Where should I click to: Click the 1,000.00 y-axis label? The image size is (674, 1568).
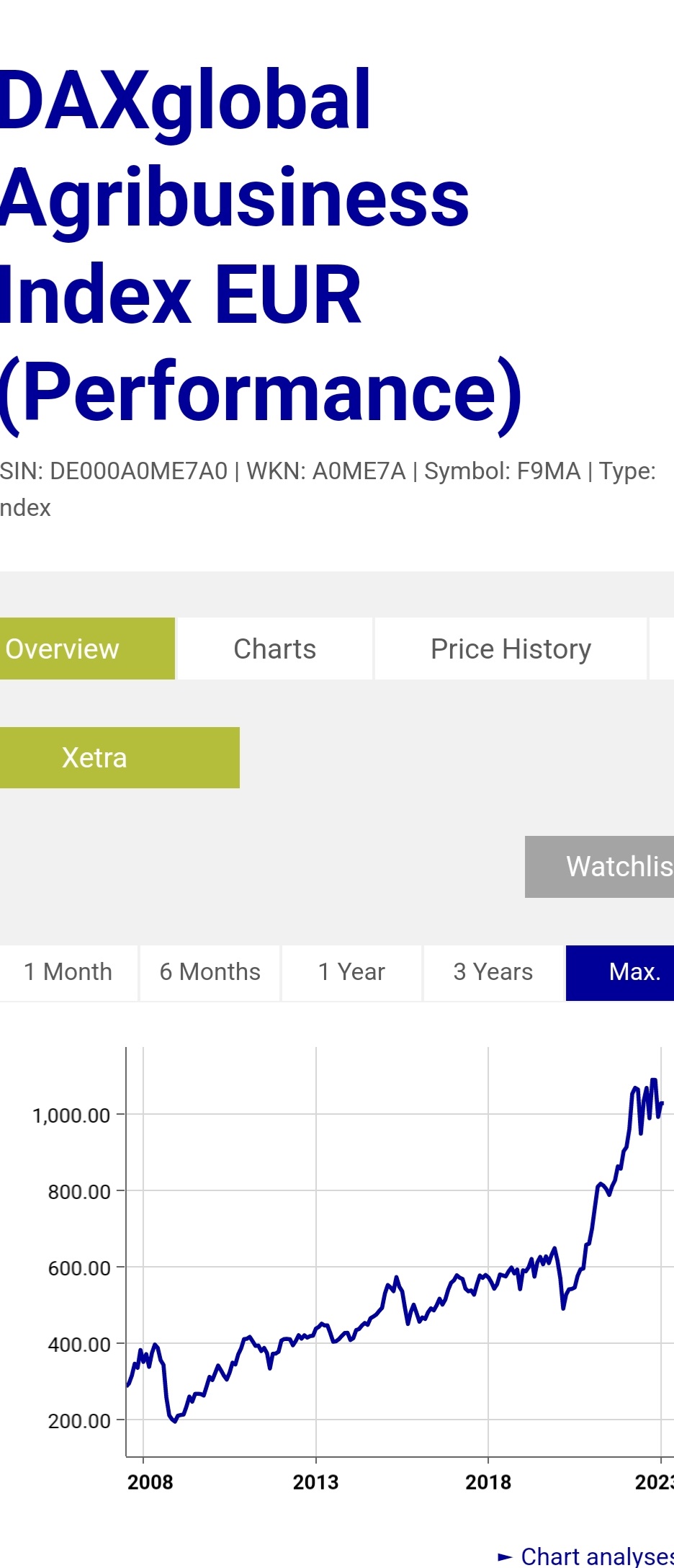pyautogui.click(x=71, y=1115)
